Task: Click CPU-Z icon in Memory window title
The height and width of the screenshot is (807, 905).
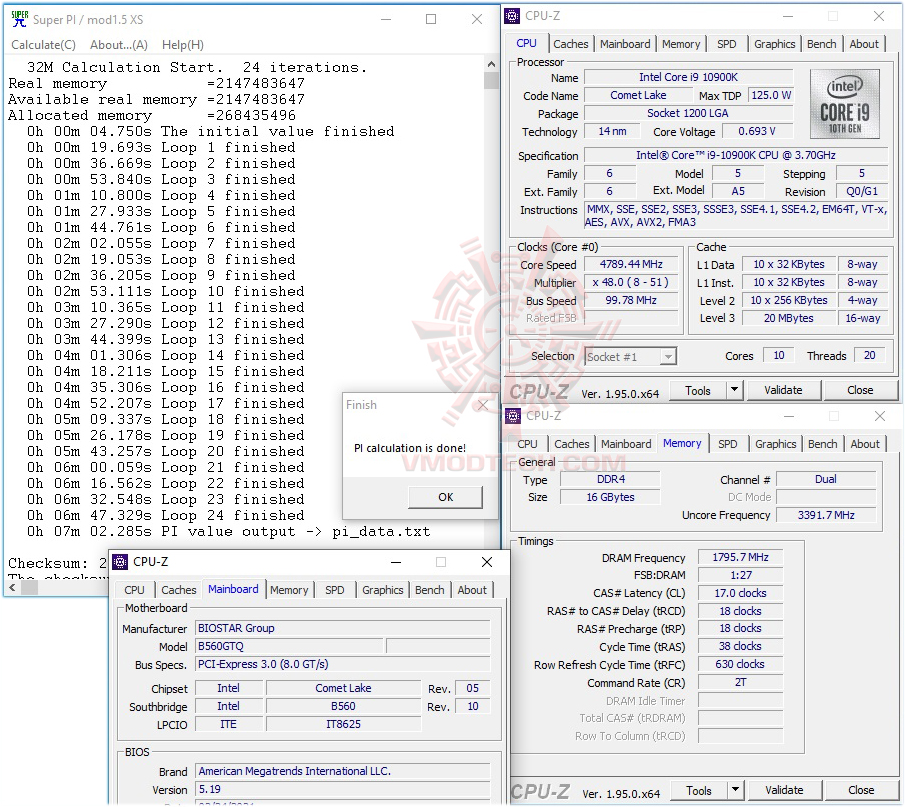Action: click(x=513, y=416)
